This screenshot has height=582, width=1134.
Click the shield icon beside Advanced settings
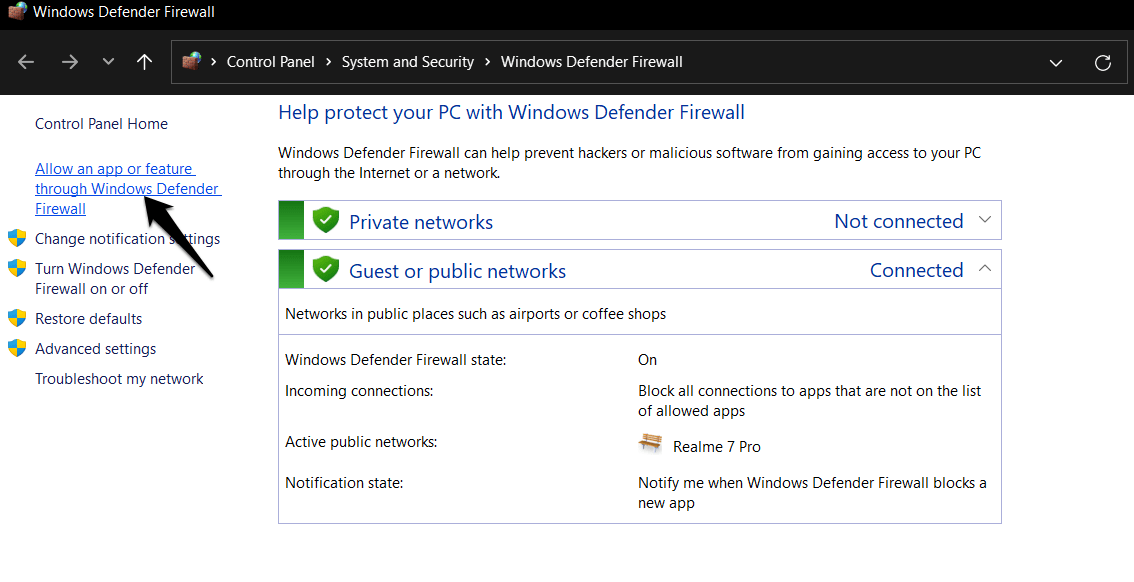tap(17, 348)
